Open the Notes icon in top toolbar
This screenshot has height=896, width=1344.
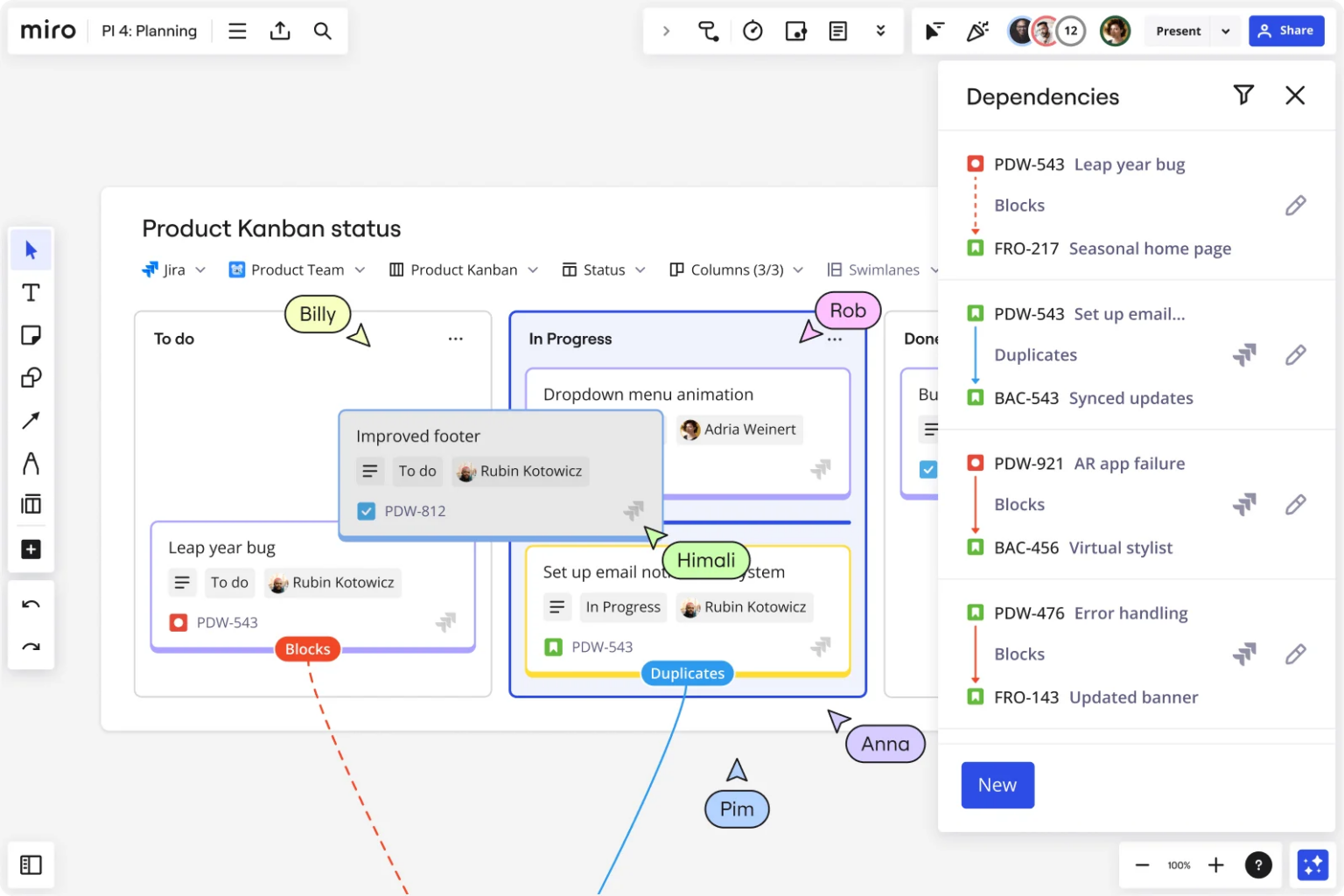[837, 31]
